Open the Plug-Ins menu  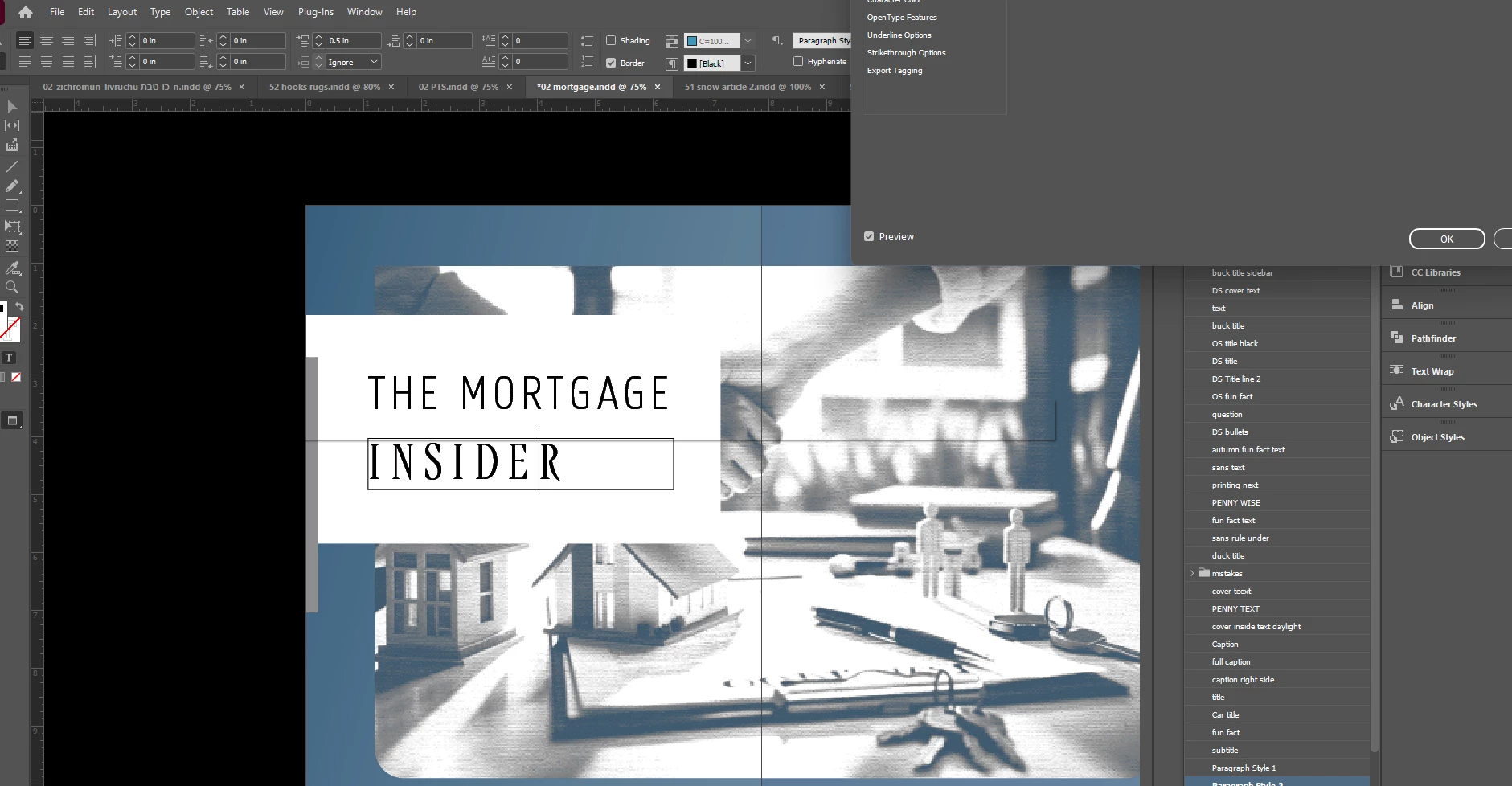[316, 12]
